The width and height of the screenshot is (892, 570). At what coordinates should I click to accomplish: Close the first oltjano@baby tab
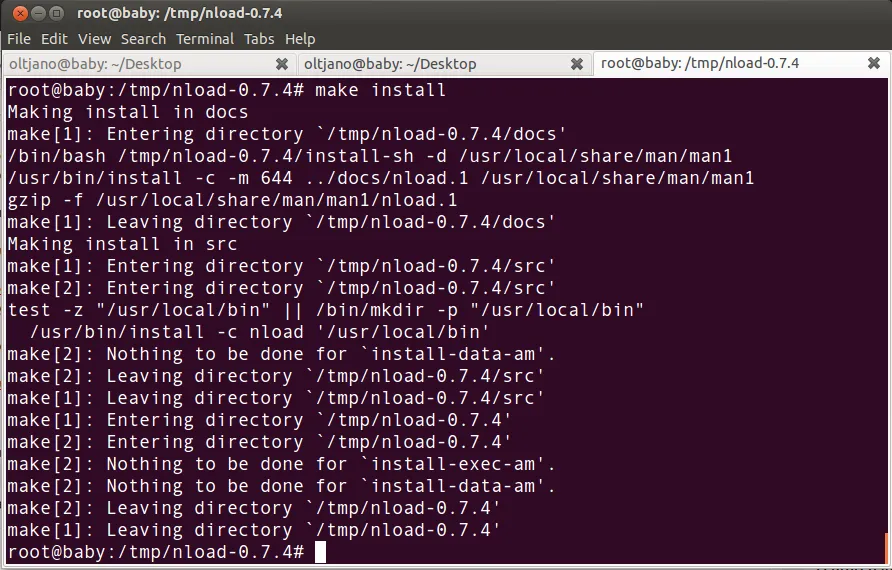click(282, 64)
